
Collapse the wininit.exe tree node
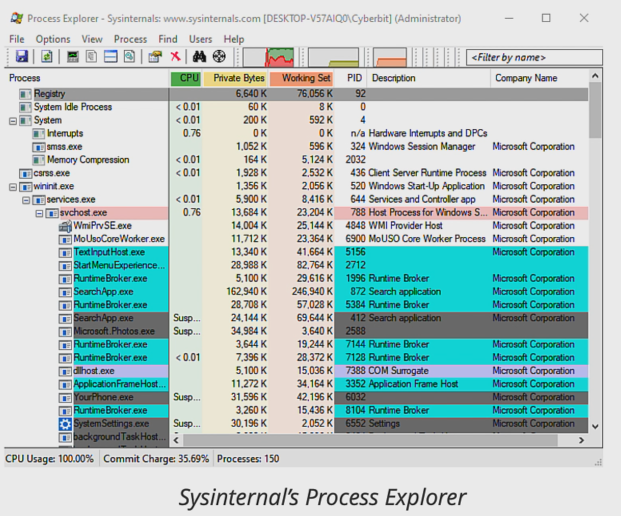pyautogui.click(x=13, y=187)
